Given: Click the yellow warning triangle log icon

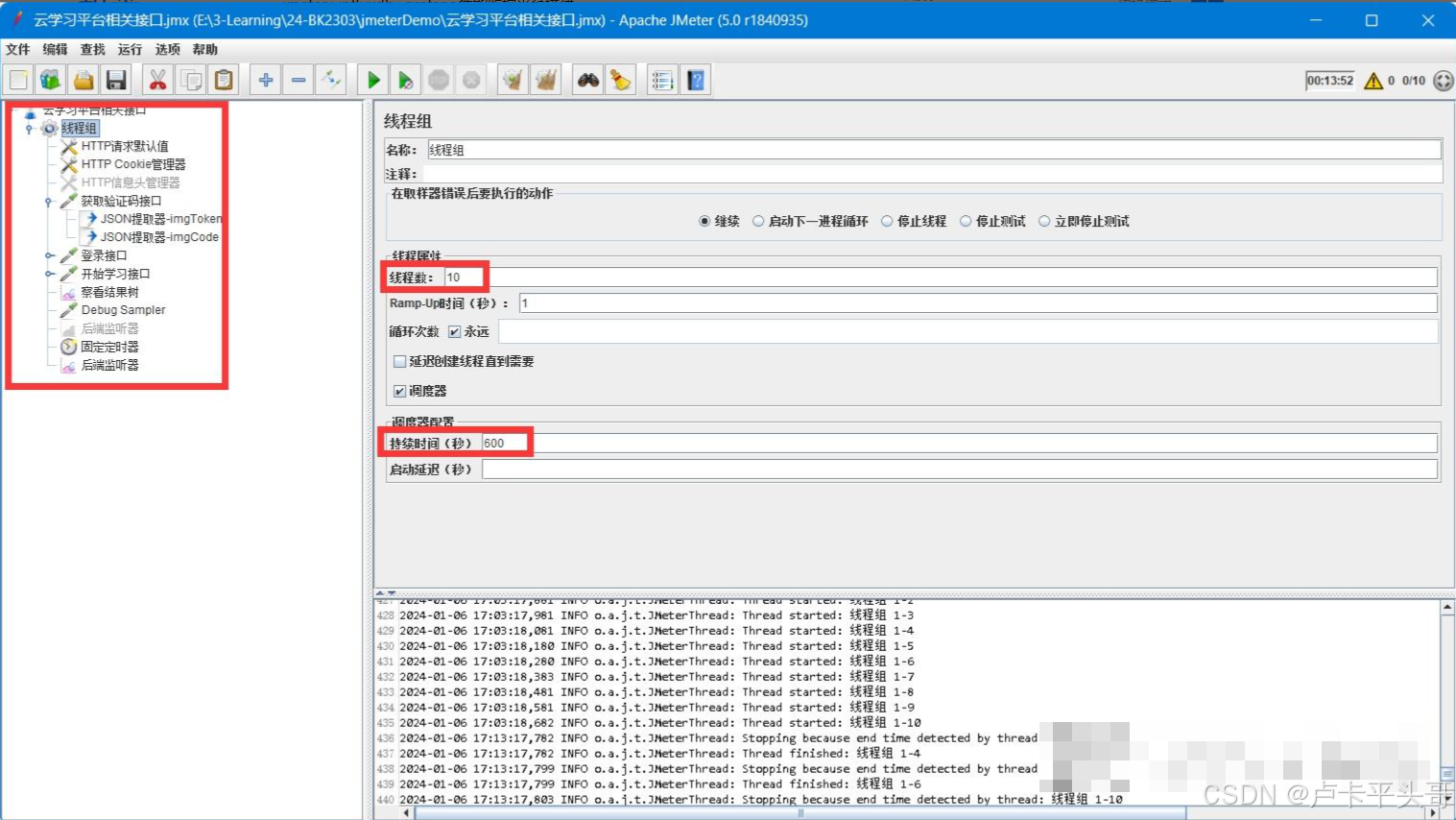Looking at the screenshot, I should tap(1373, 81).
